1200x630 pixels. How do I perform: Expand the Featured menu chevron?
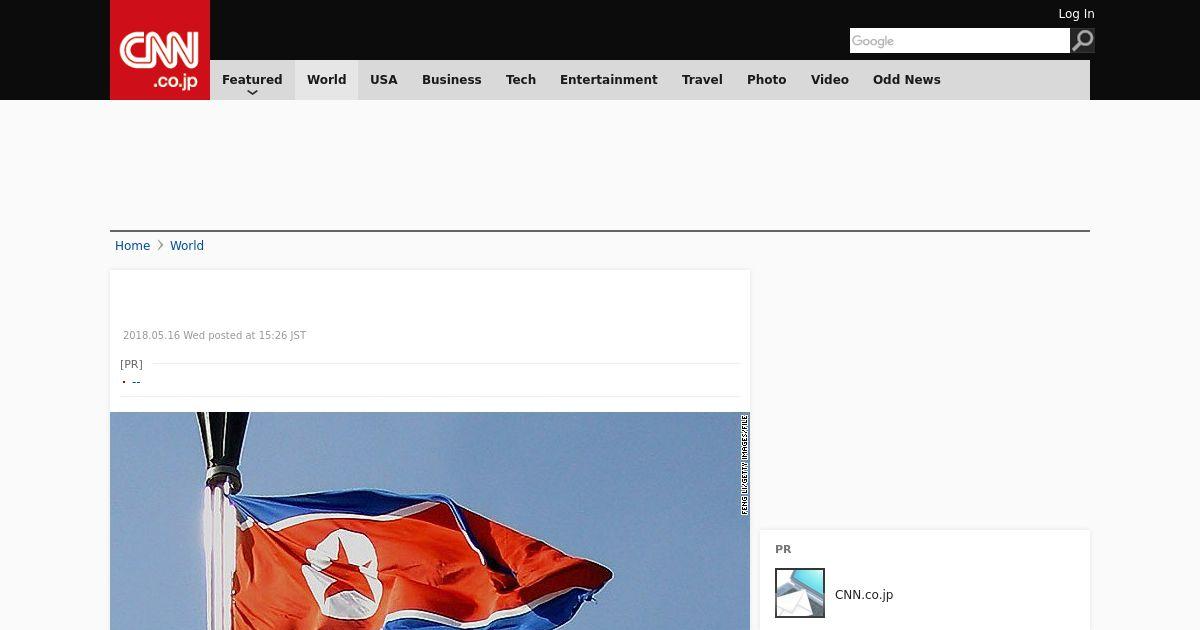point(252,92)
